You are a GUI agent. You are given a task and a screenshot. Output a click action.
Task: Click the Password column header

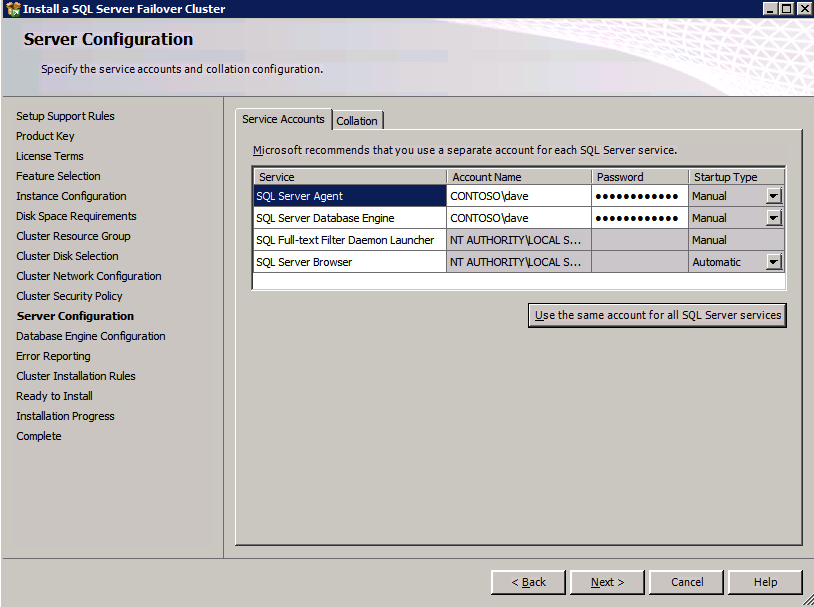(x=640, y=177)
